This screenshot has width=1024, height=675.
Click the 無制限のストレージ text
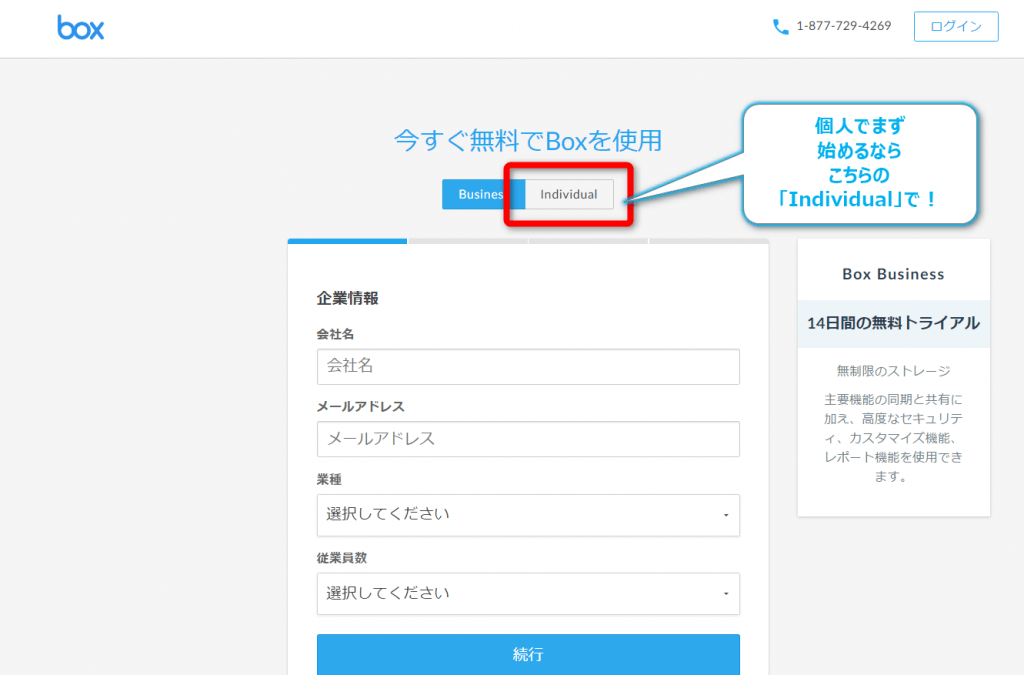point(893,370)
